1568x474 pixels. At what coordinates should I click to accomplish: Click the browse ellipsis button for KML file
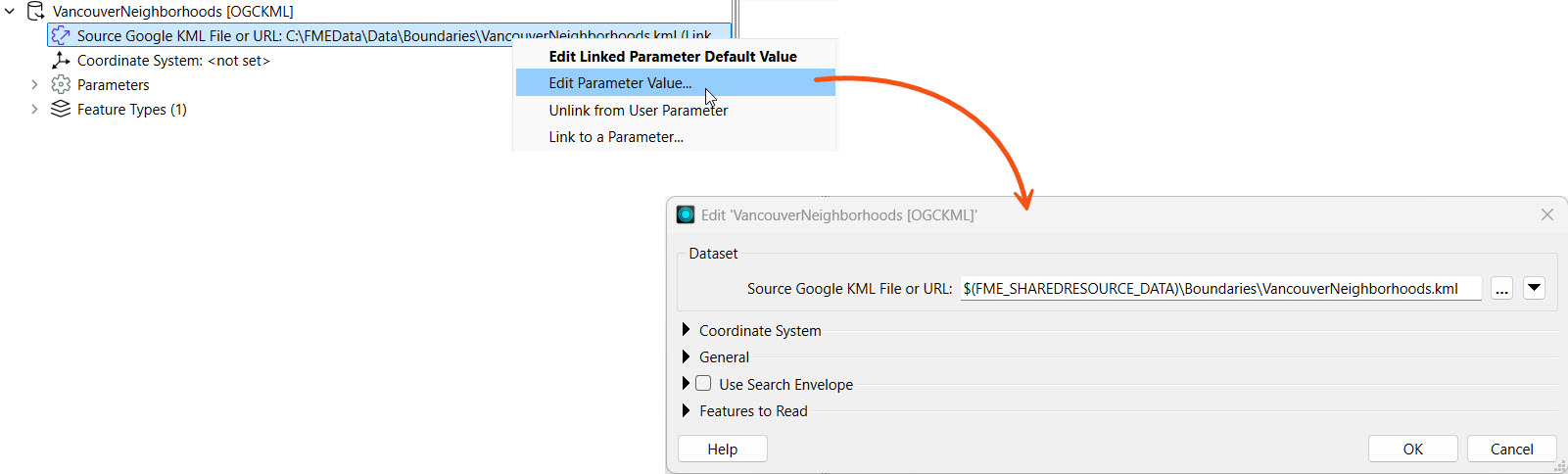pos(1501,289)
